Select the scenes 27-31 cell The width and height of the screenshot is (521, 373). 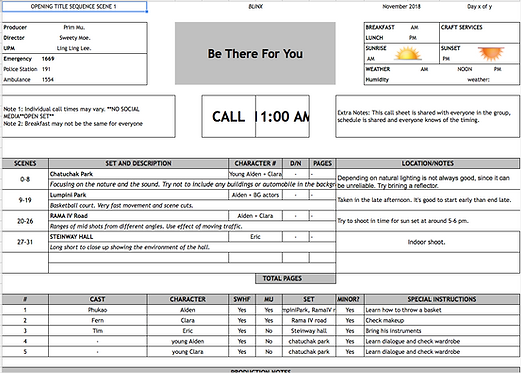tap(25, 242)
